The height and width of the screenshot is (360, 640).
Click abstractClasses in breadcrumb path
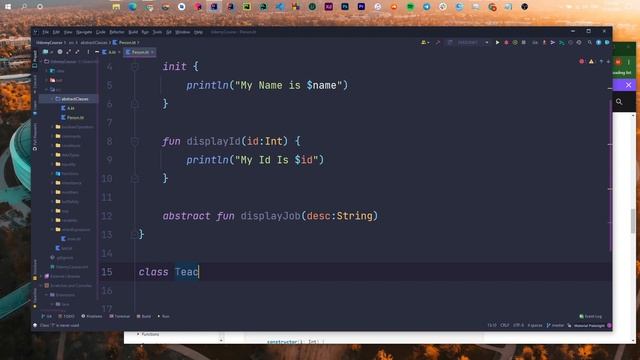pyautogui.click(x=94, y=42)
